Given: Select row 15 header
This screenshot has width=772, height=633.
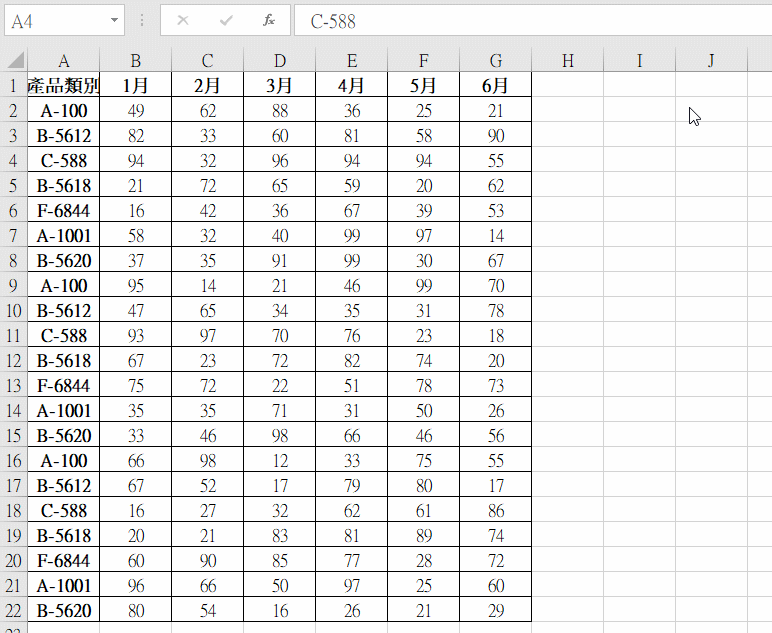Looking at the screenshot, I should pos(13,435).
